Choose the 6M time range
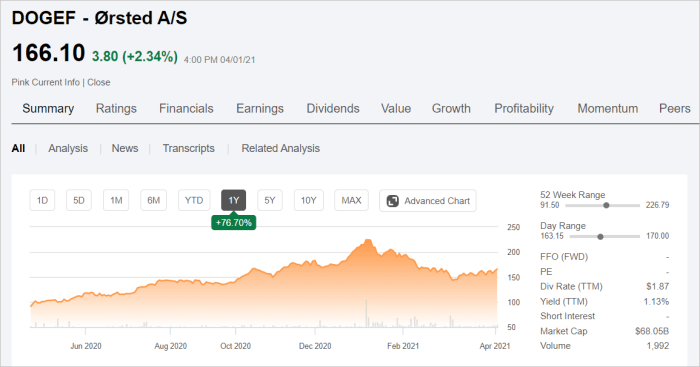This screenshot has width=700, height=367. pos(154,200)
